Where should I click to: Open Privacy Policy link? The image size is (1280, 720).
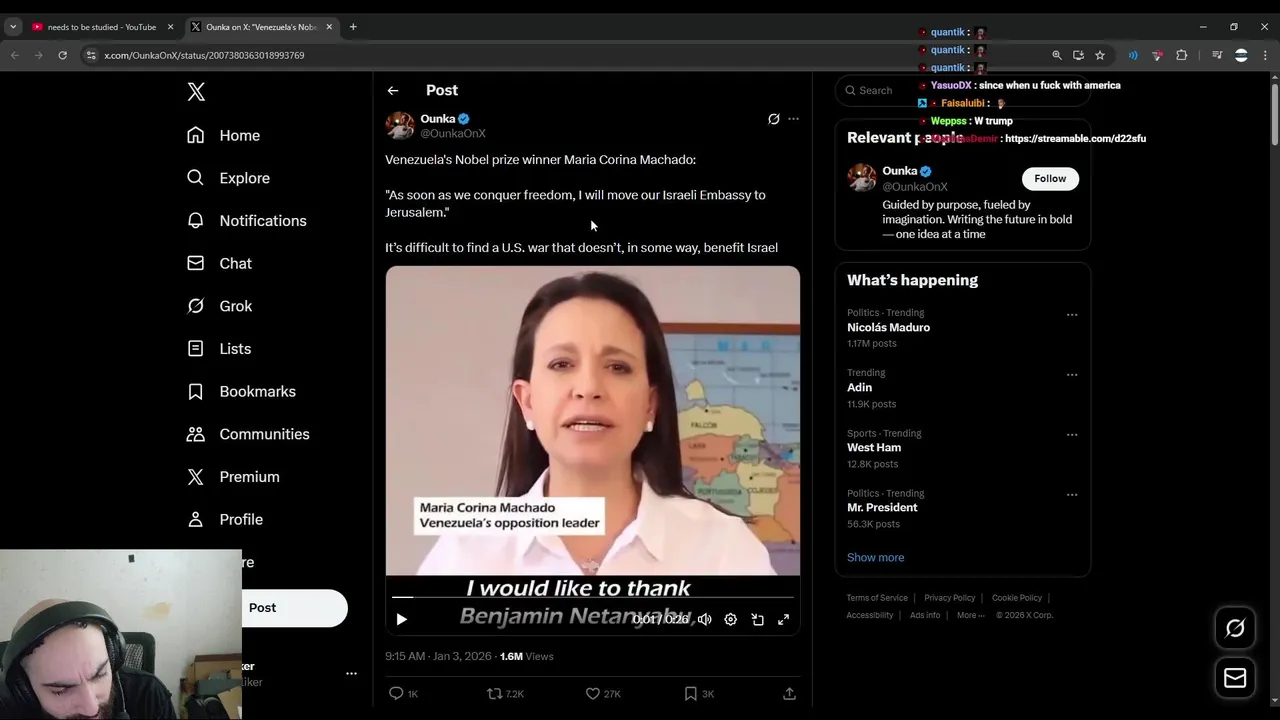tap(950, 598)
